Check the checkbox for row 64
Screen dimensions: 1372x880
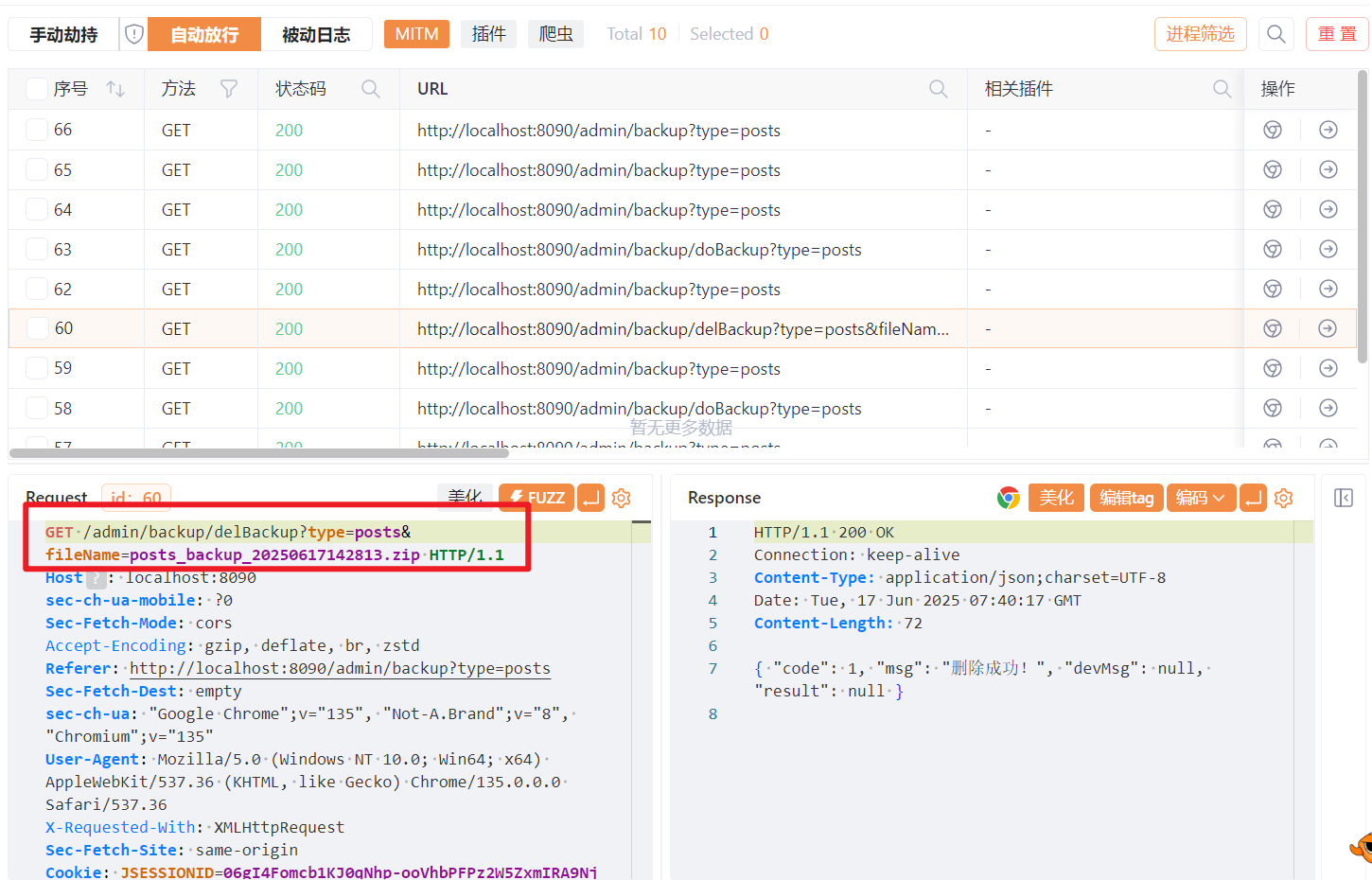point(37,210)
